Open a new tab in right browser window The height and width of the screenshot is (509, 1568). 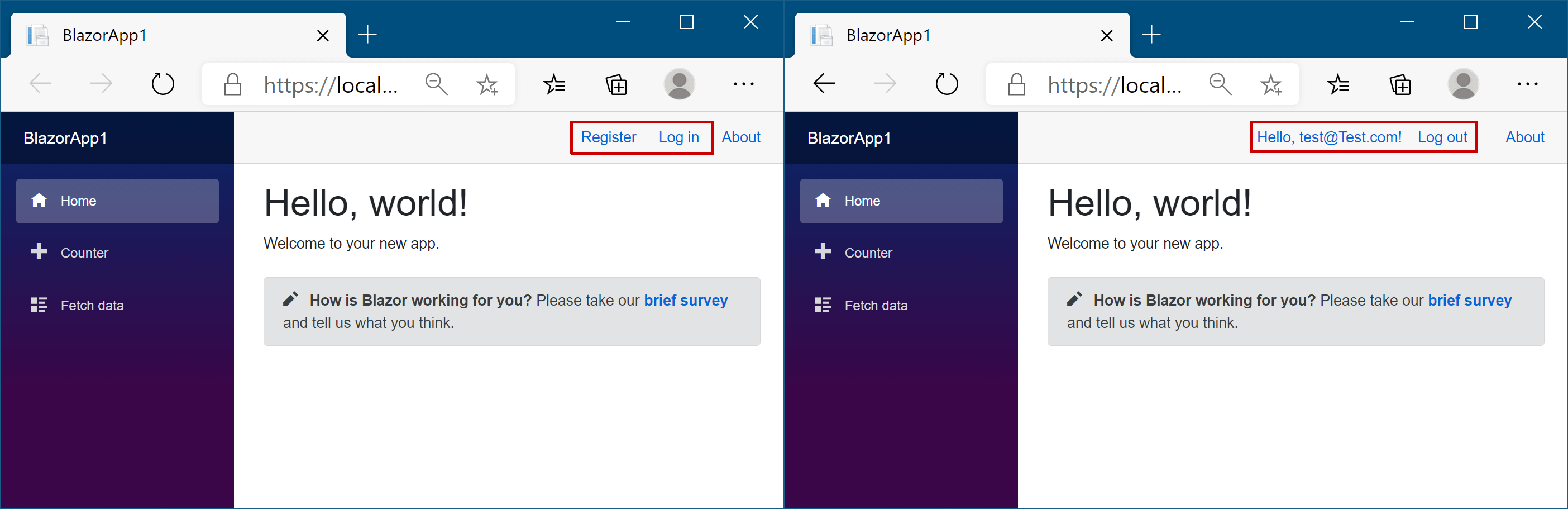(x=1151, y=35)
